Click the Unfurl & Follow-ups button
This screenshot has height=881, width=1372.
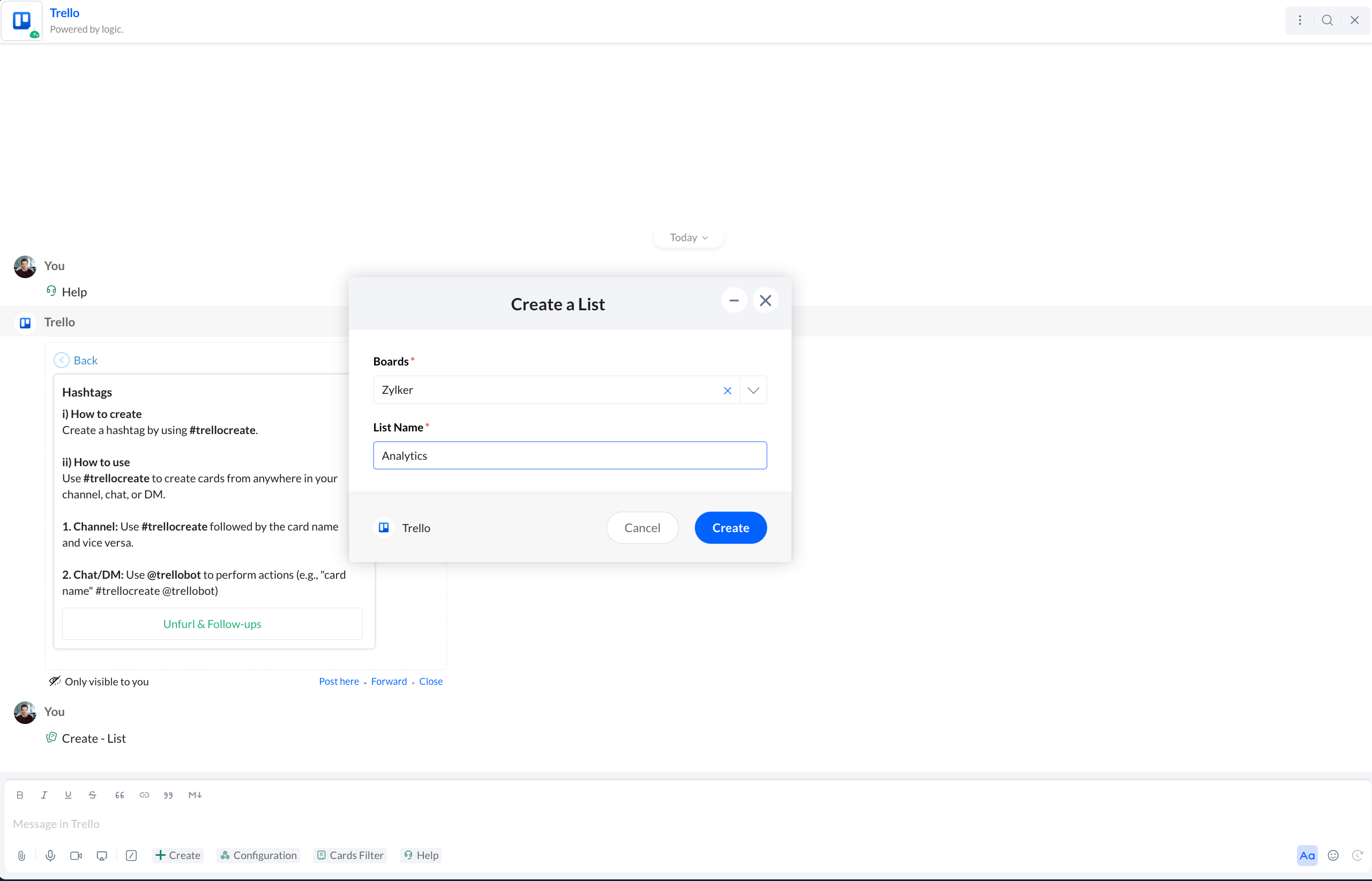(x=212, y=624)
